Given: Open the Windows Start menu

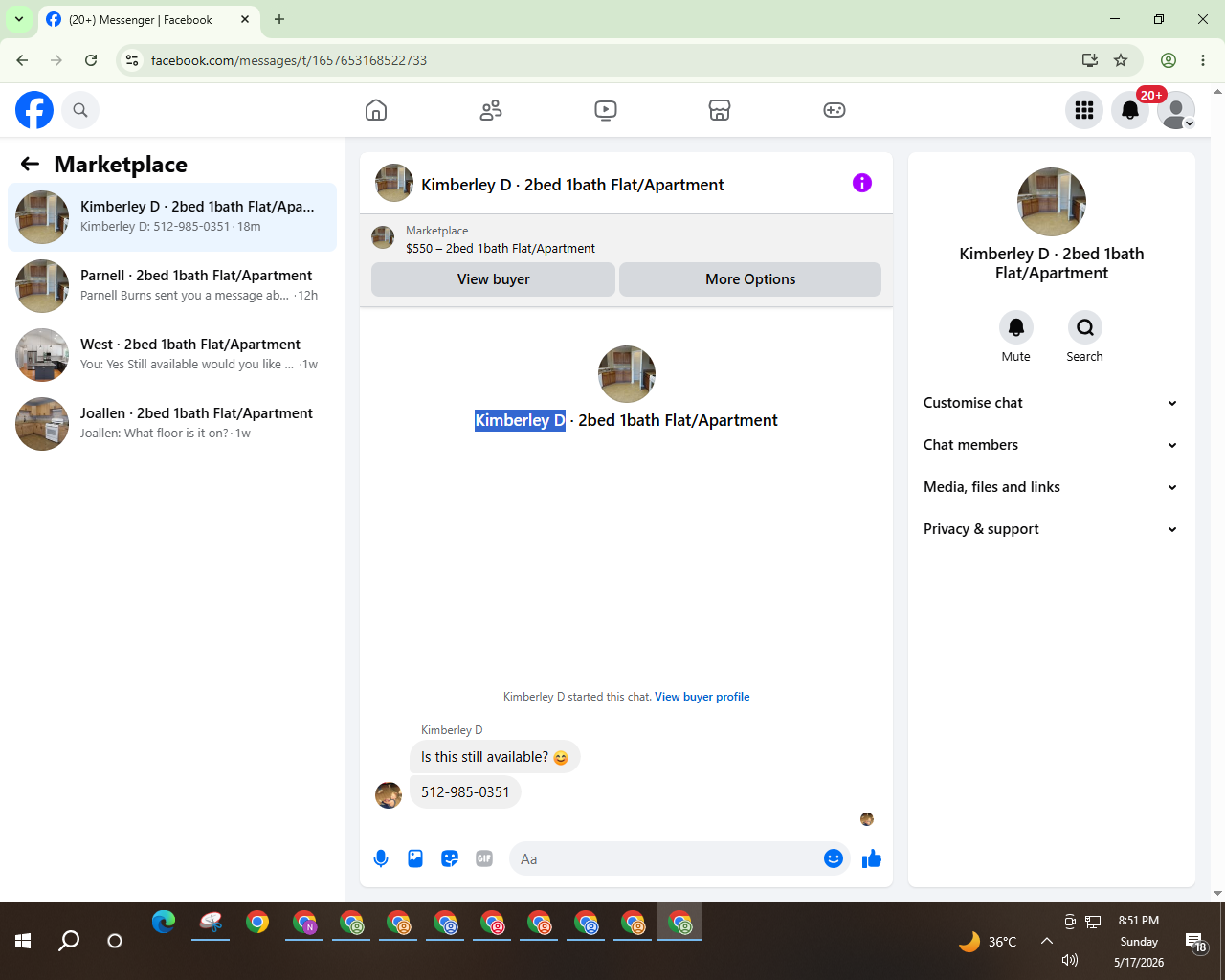Looking at the screenshot, I should tap(23, 941).
